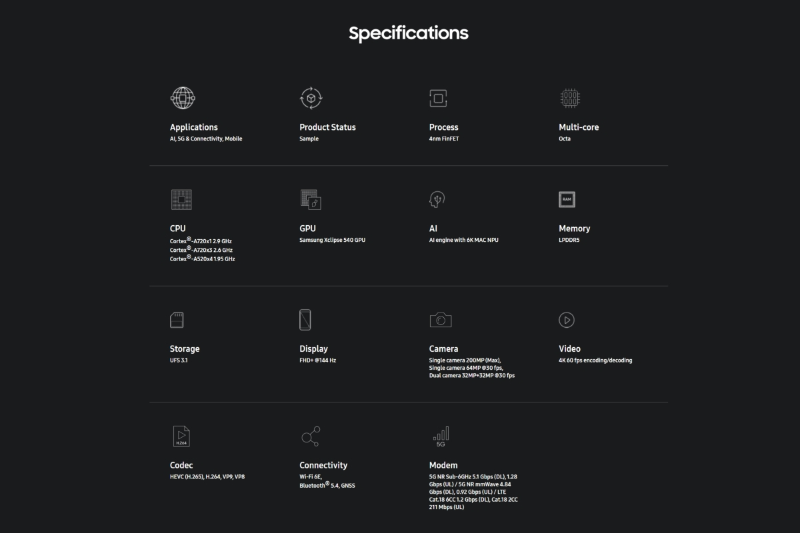This screenshot has height=533, width=800.
Task: Click the Memory RAM icon
Action: pos(567,199)
